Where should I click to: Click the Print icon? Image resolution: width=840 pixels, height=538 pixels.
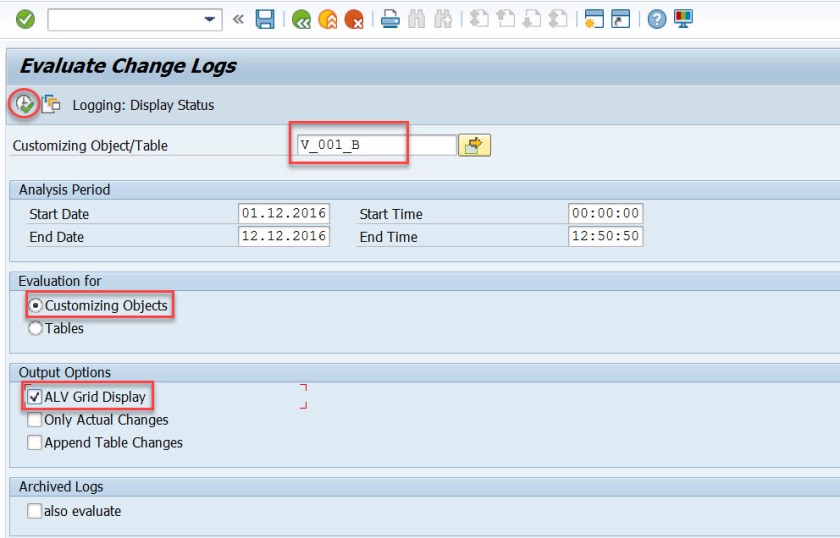click(x=390, y=20)
